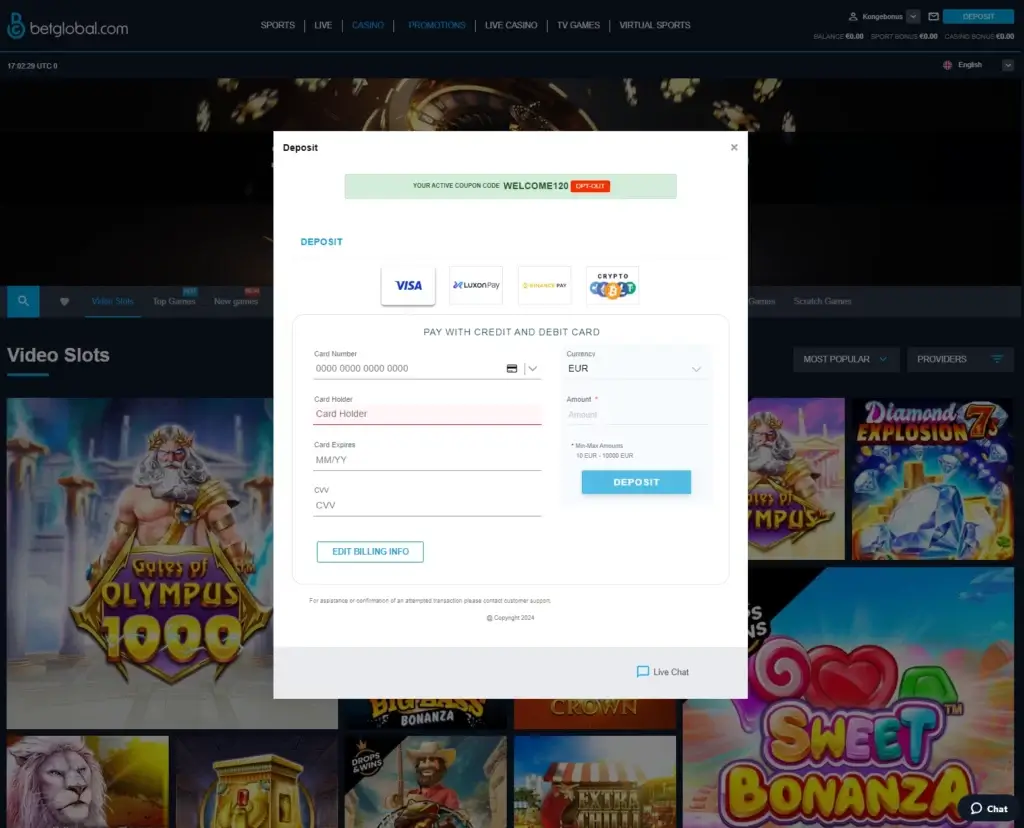The image size is (1024, 828).
Task: Click the WELCOME120 coupon code text
Action: (536, 186)
